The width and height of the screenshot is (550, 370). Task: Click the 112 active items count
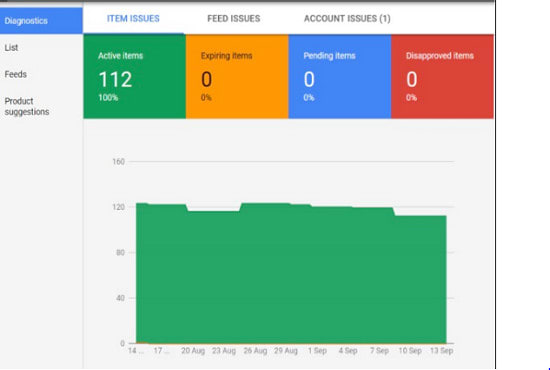115,80
